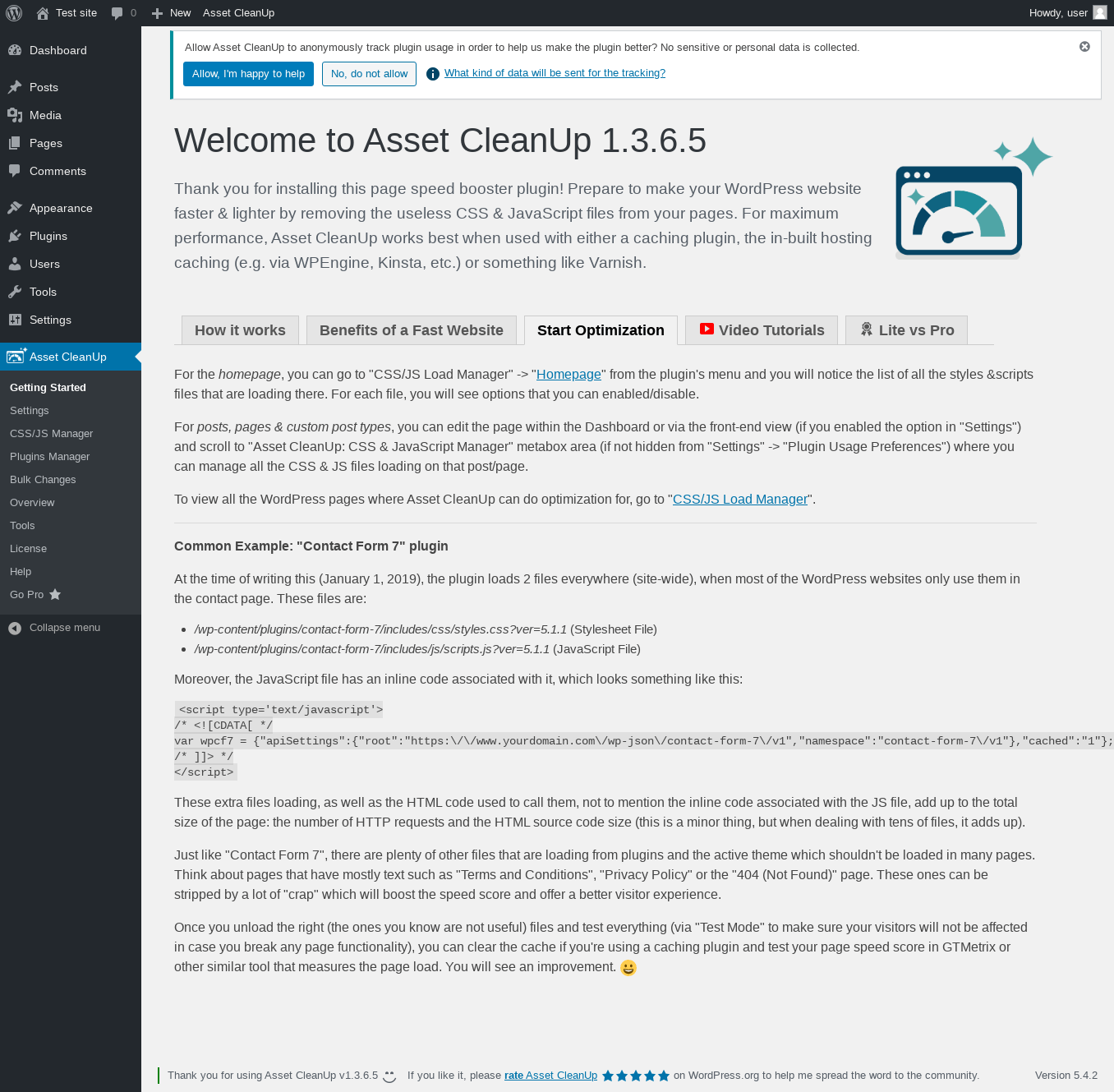Click the var wpcf7 code line
Viewport: 1114px width, 1092px height.
[643, 741]
